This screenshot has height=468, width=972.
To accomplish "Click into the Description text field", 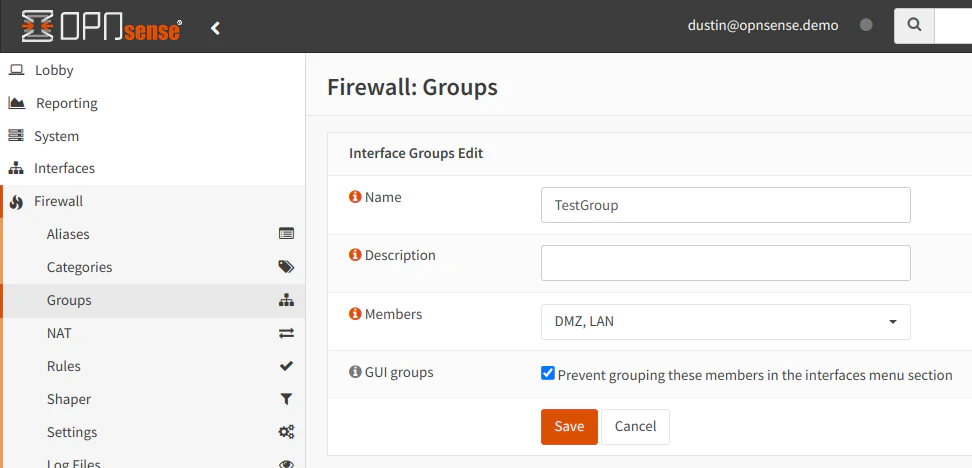I will tap(725, 263).
